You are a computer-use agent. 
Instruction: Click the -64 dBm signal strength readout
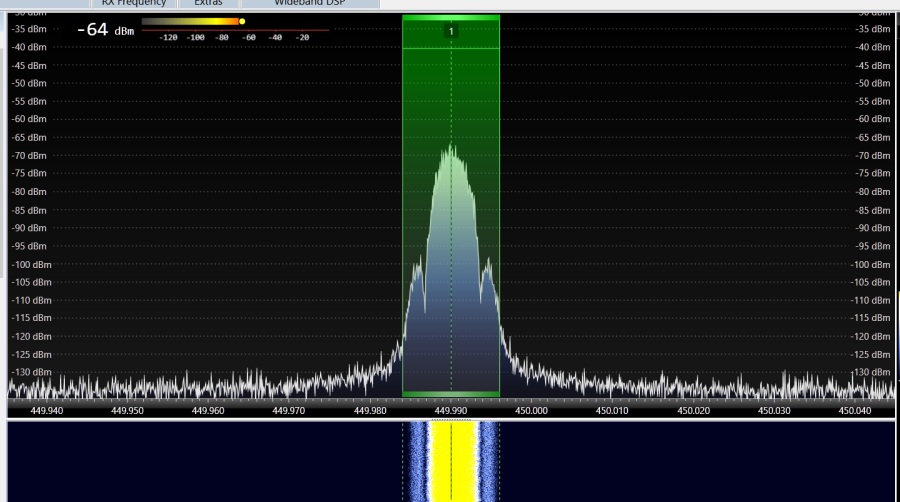[x=106, y=30]
